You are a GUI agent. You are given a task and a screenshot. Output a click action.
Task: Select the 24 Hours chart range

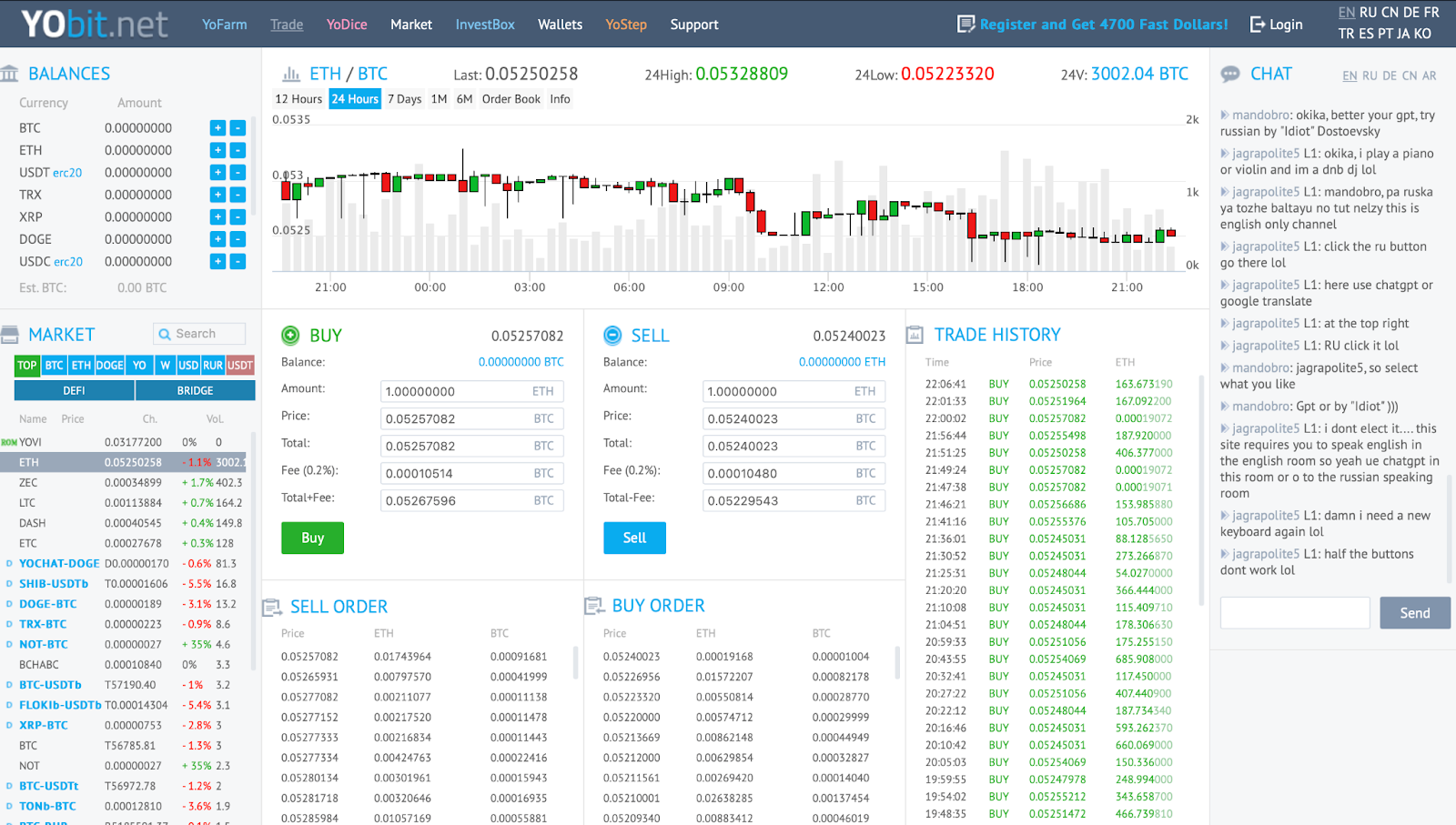(x=355, y=99)
